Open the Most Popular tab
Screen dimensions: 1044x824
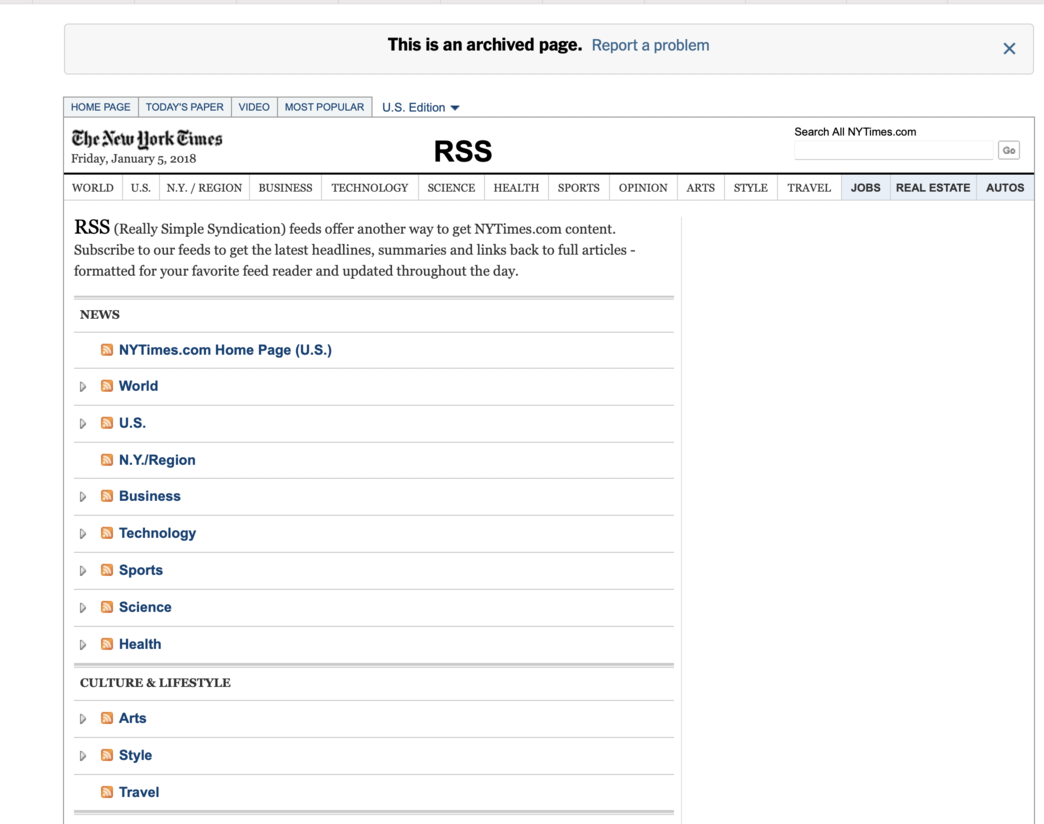pos(324,107)
